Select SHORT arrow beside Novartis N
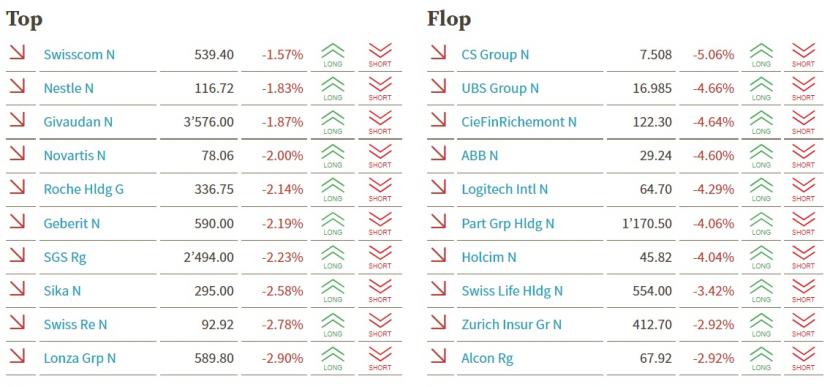830x387 pixels. [380, 156]
